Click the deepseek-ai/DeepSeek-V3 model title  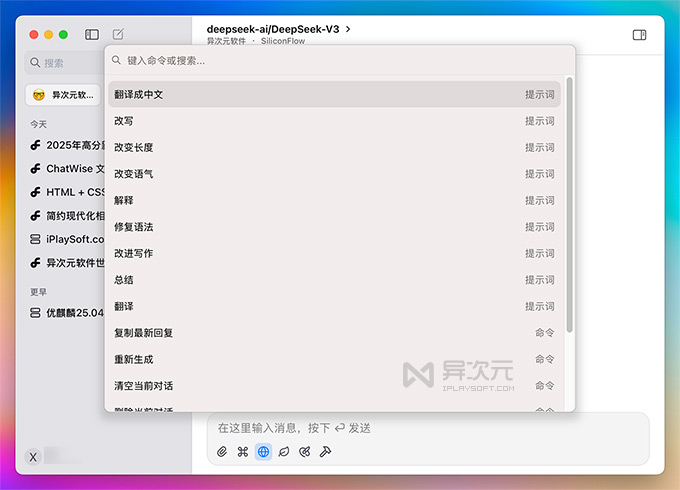[x=273, y=29]
